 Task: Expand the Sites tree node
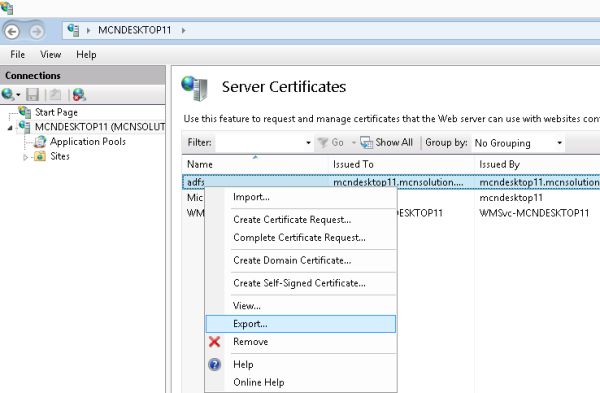25,157
